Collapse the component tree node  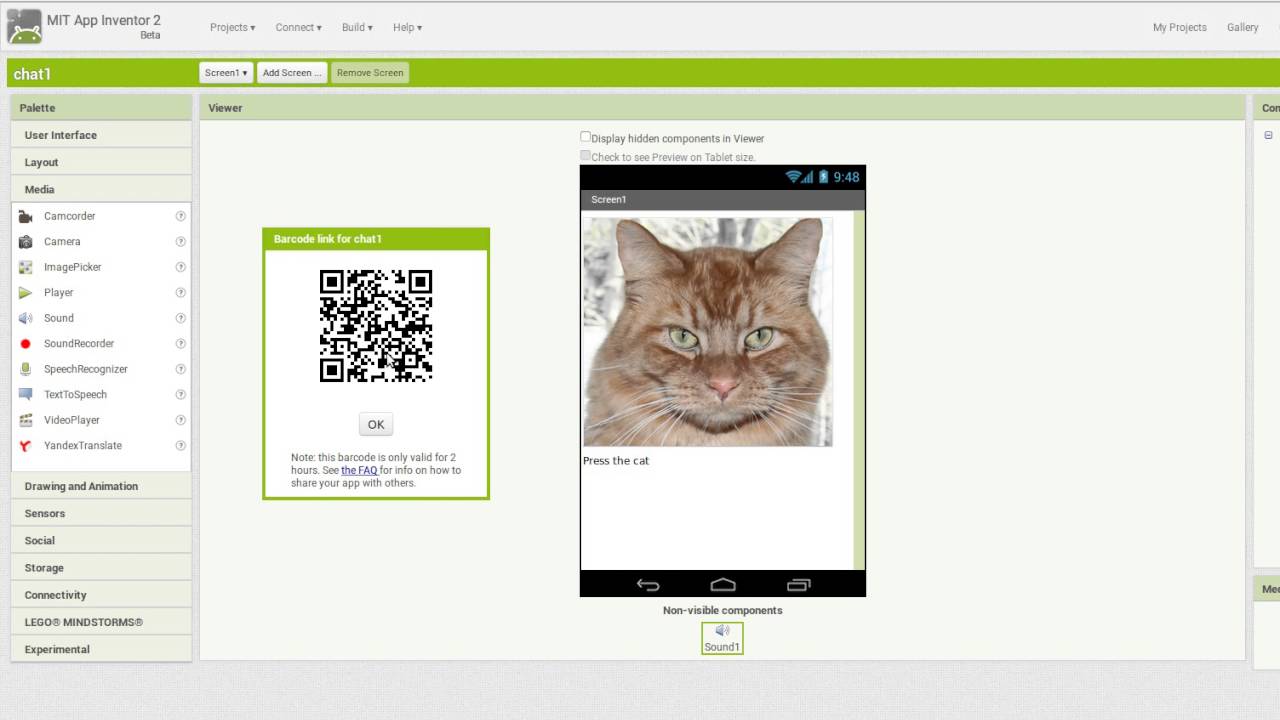pos(1268,135)
